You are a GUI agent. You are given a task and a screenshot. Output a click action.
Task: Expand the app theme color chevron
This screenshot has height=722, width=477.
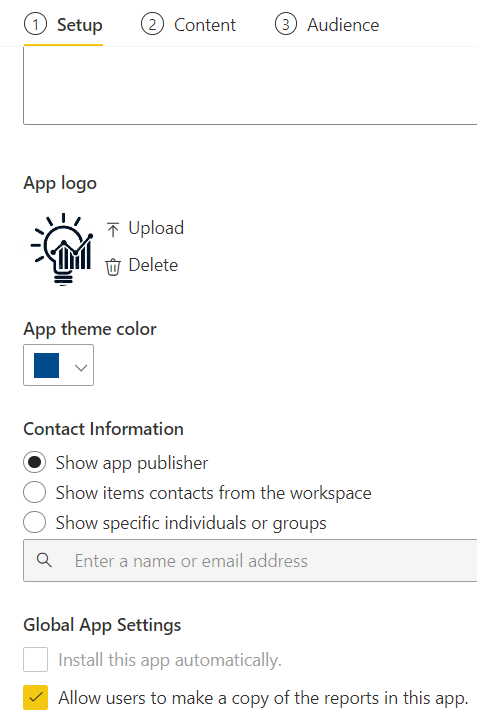(81, 367)
